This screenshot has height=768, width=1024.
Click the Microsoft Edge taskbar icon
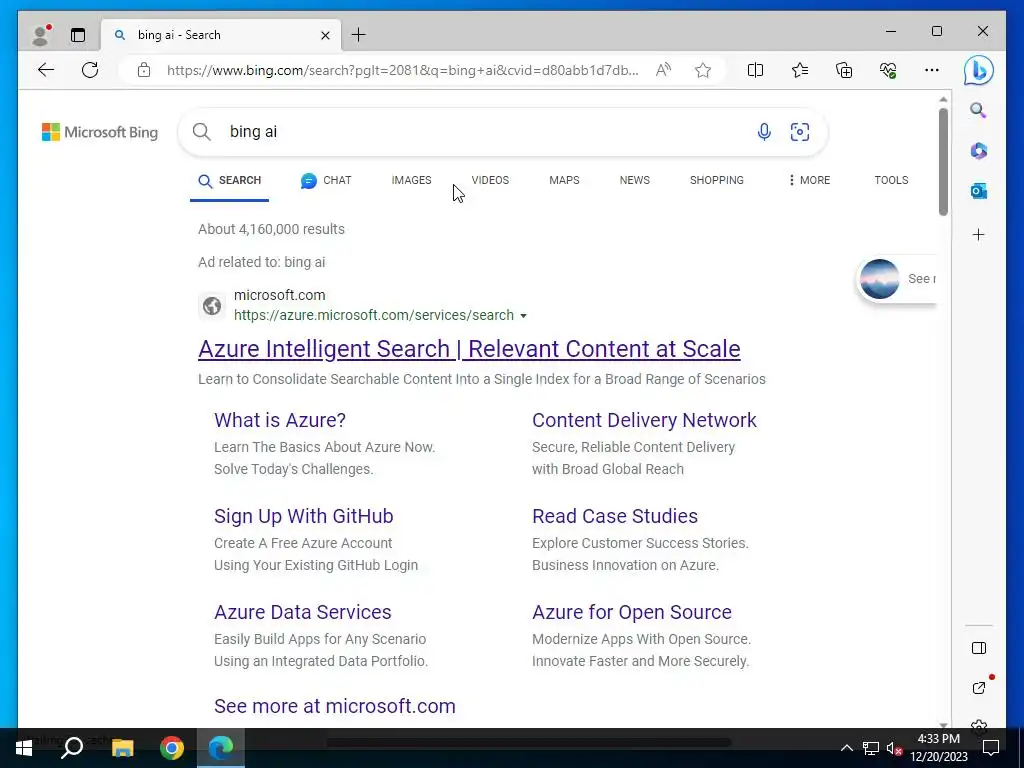point(221,748)
